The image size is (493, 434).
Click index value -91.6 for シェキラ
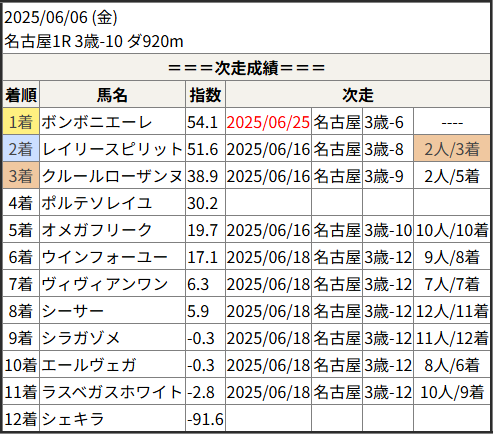[x=205, y=419]
